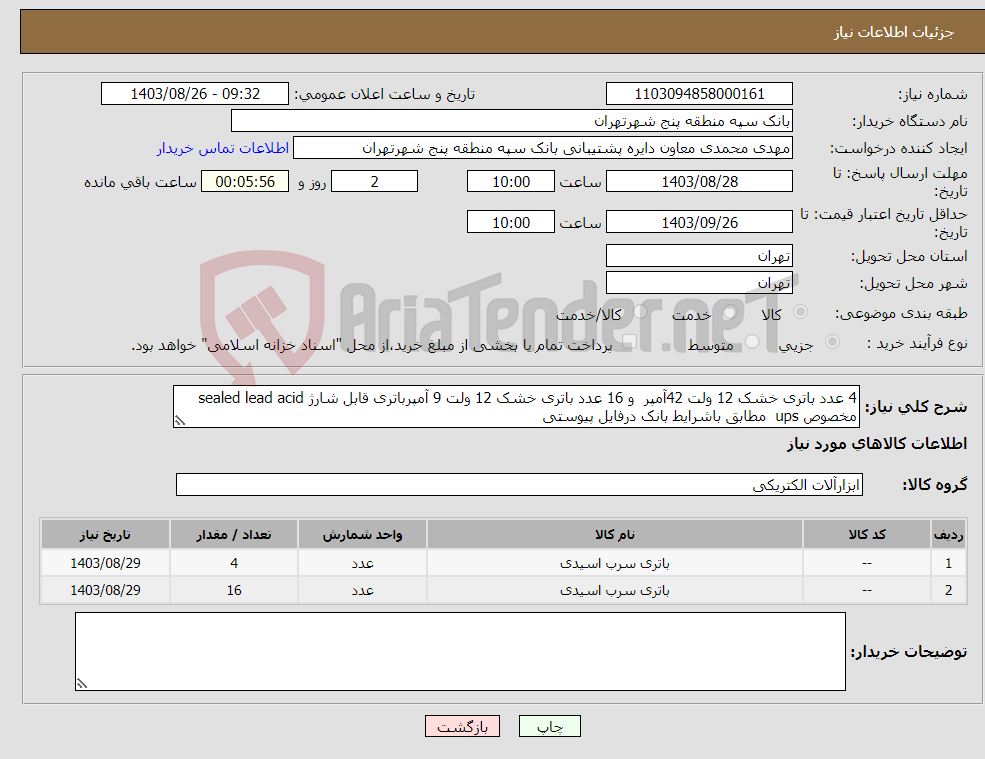
Task: Click the price validity date 1403/09/26
Action: point(699,222)
